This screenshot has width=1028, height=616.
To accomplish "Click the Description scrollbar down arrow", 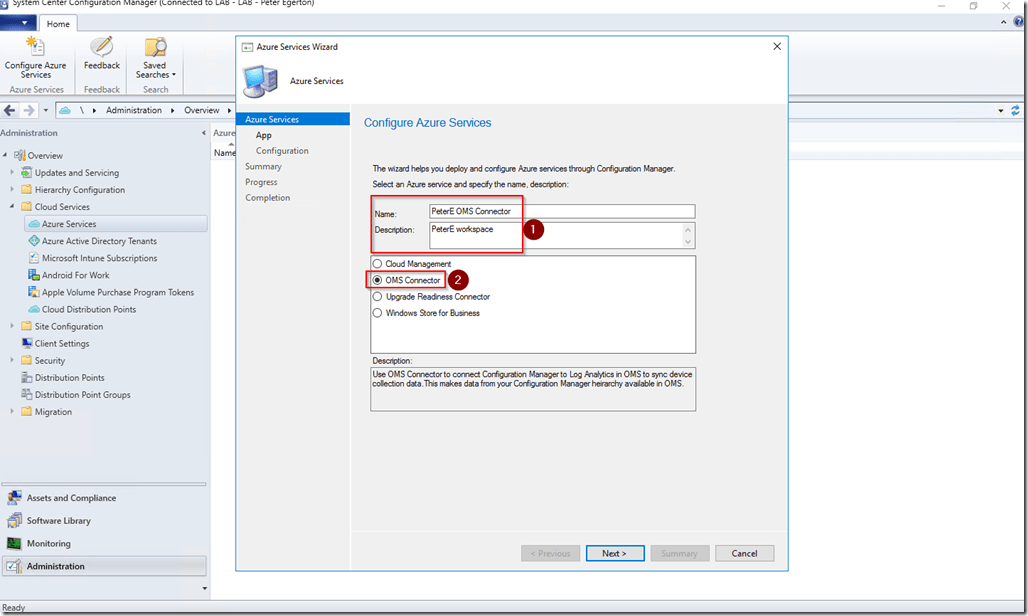I will [688, 242].
